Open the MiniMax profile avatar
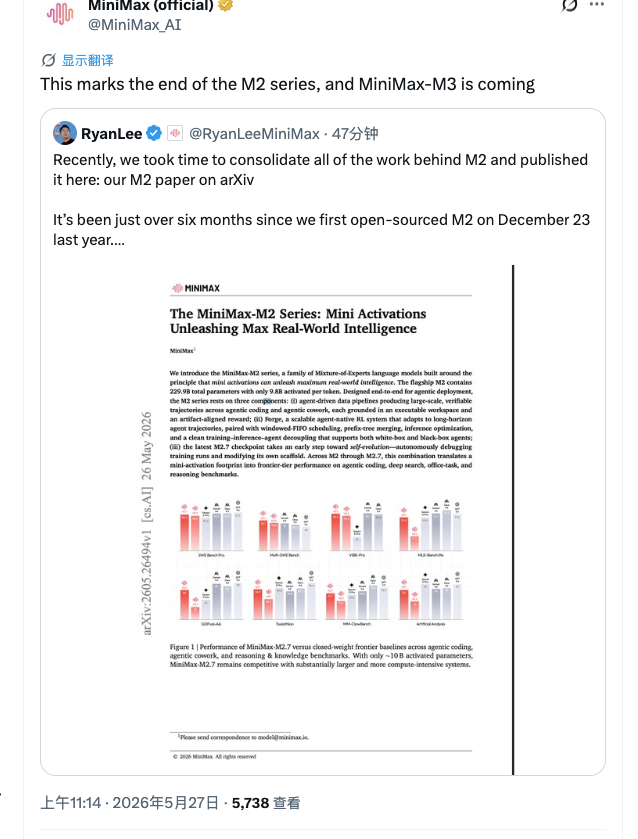This screenshot has height=839, width=638. point(60,16)
